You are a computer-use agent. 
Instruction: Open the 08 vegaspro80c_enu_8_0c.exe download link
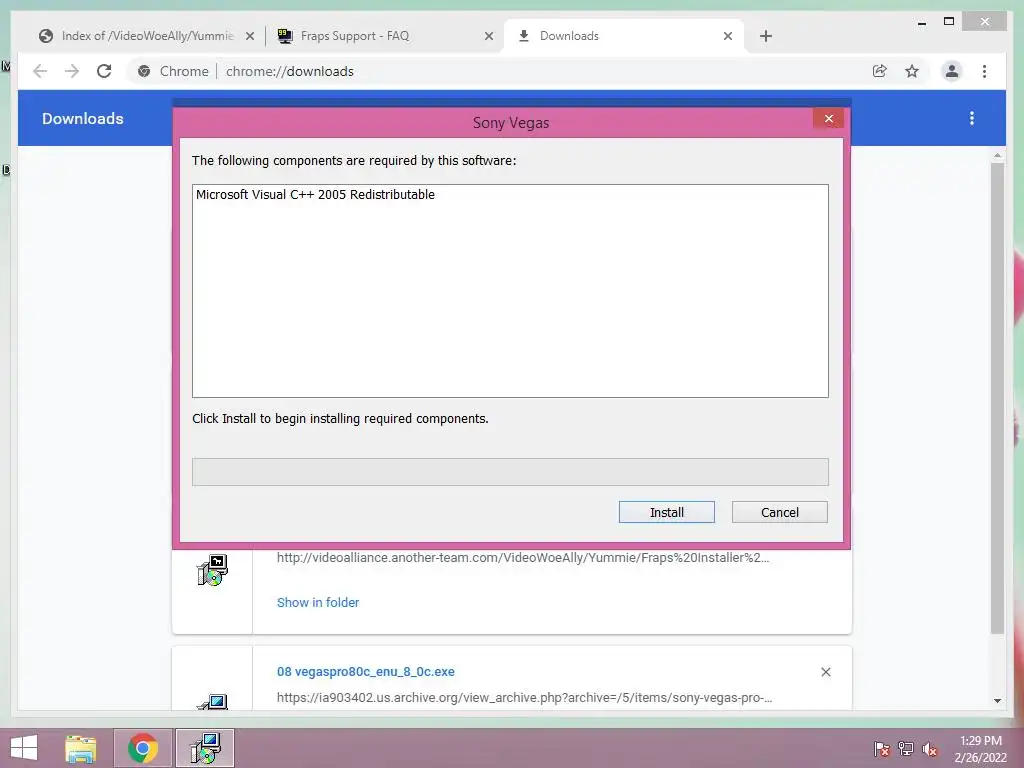(365, 671)
